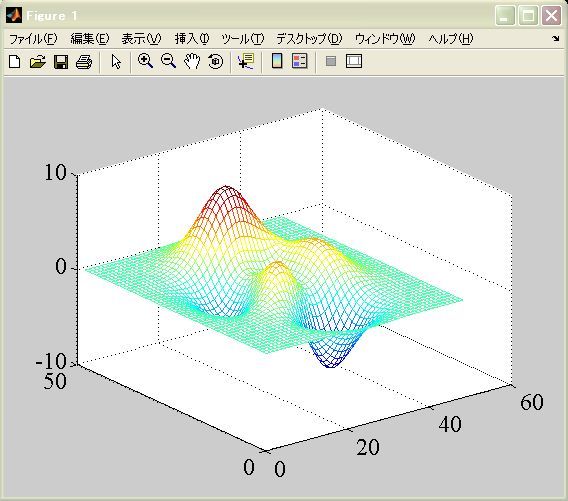Expand the 挿入(I) menu
Viewport: 568px width, 501px height.
pos(192,39)
